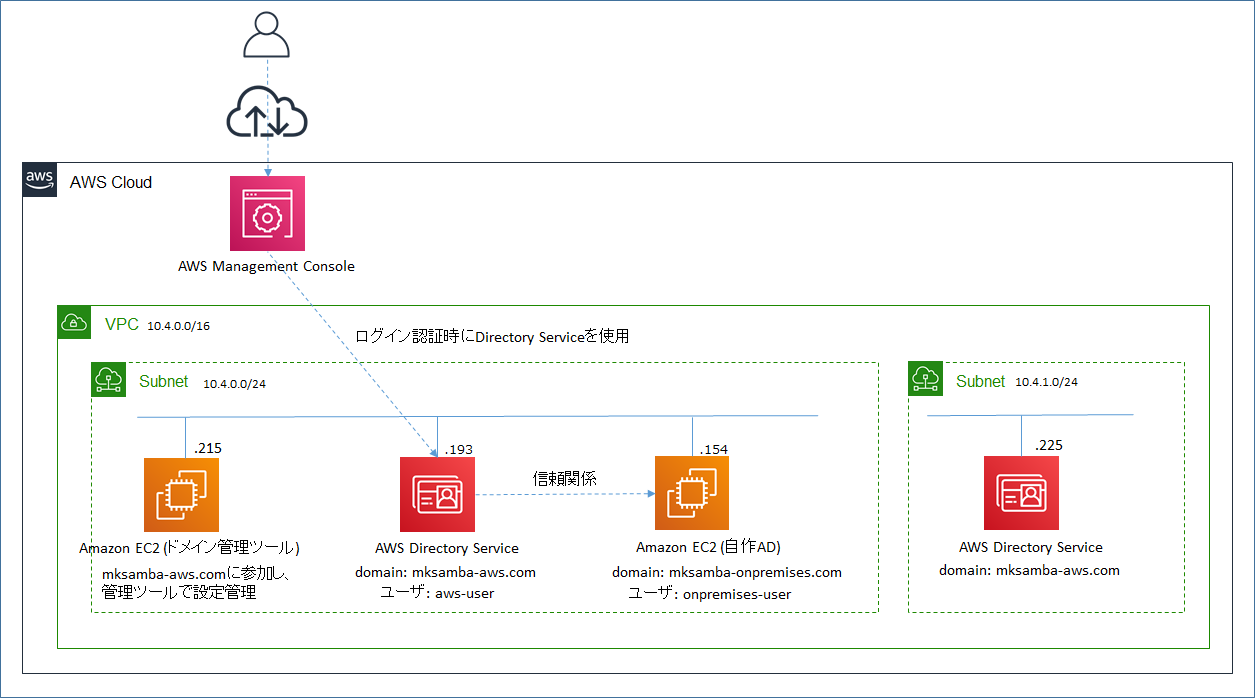The width and height of the screenshot is (1255, 698).
Task: Select the AWS Management Console icon
Action: (267, 213)
